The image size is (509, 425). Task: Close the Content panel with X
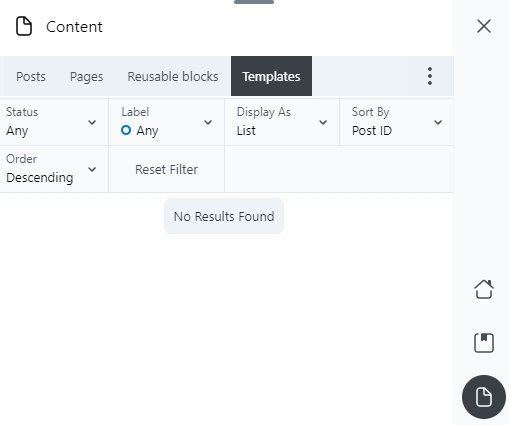484,26
